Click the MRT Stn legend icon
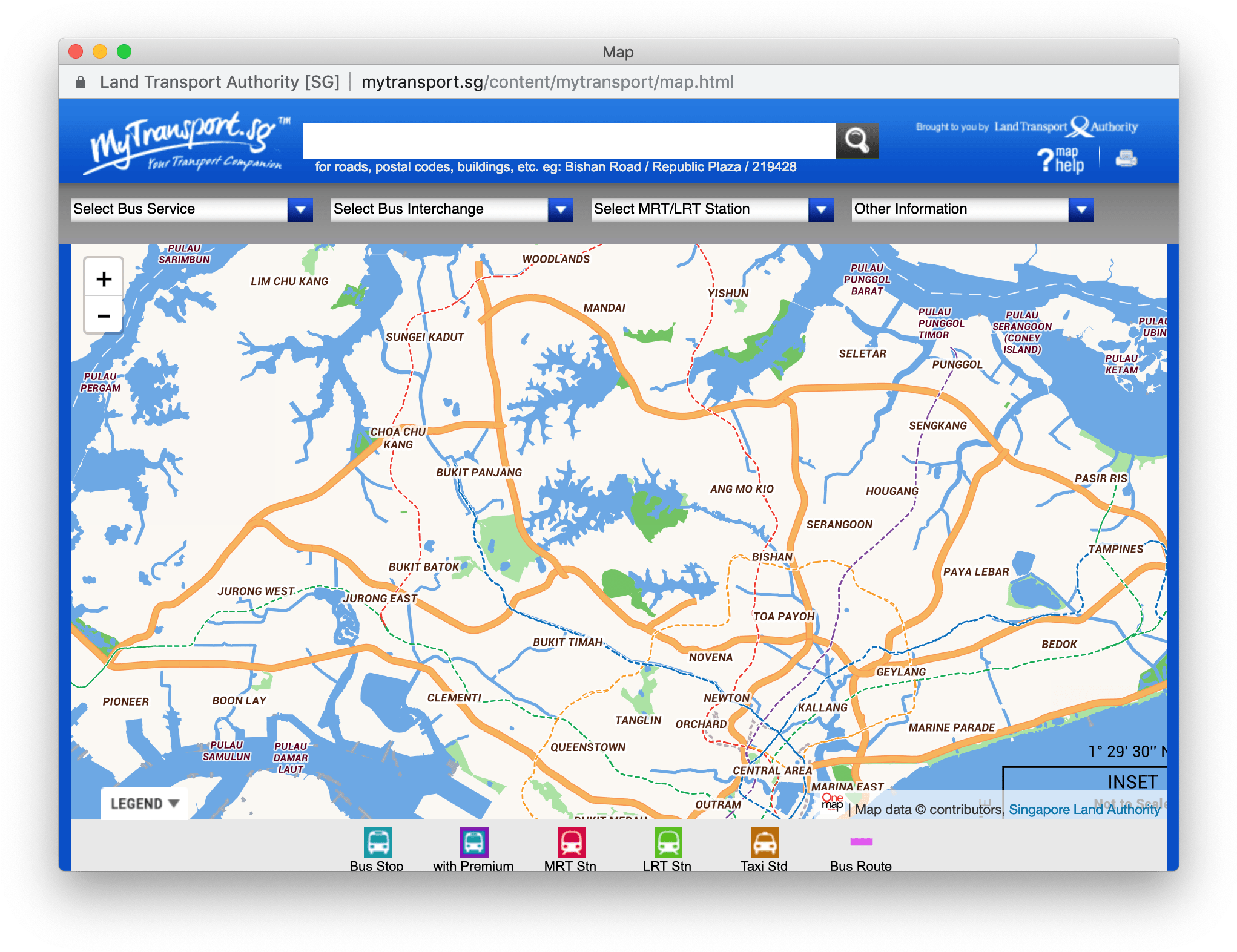The width and height of the screenshot is (1237, 952). click(x=570, y=842)
